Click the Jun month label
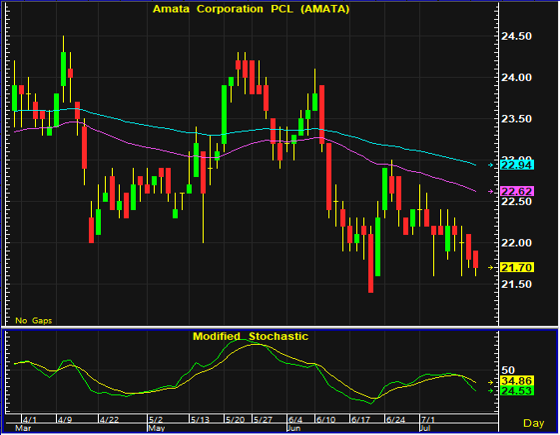Screen dimensions: 560x435 point(294,428)
